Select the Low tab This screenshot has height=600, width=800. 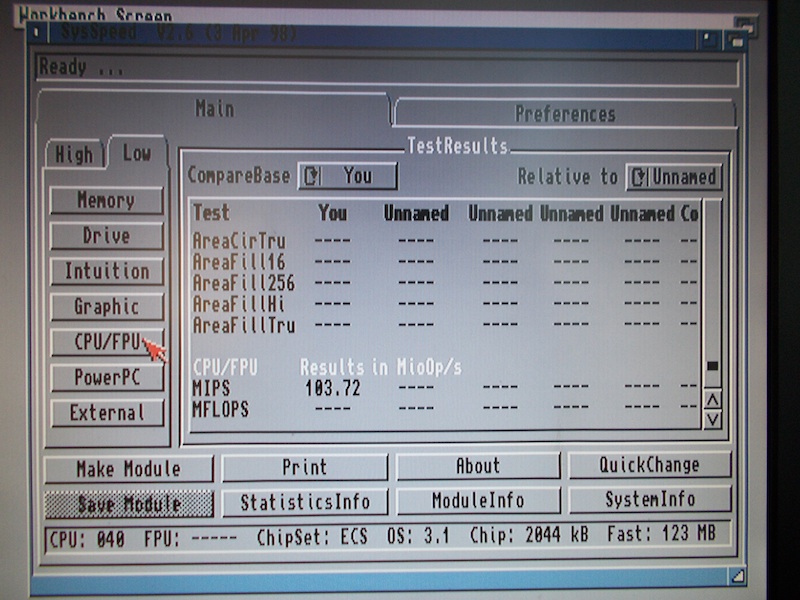point(136,153)
